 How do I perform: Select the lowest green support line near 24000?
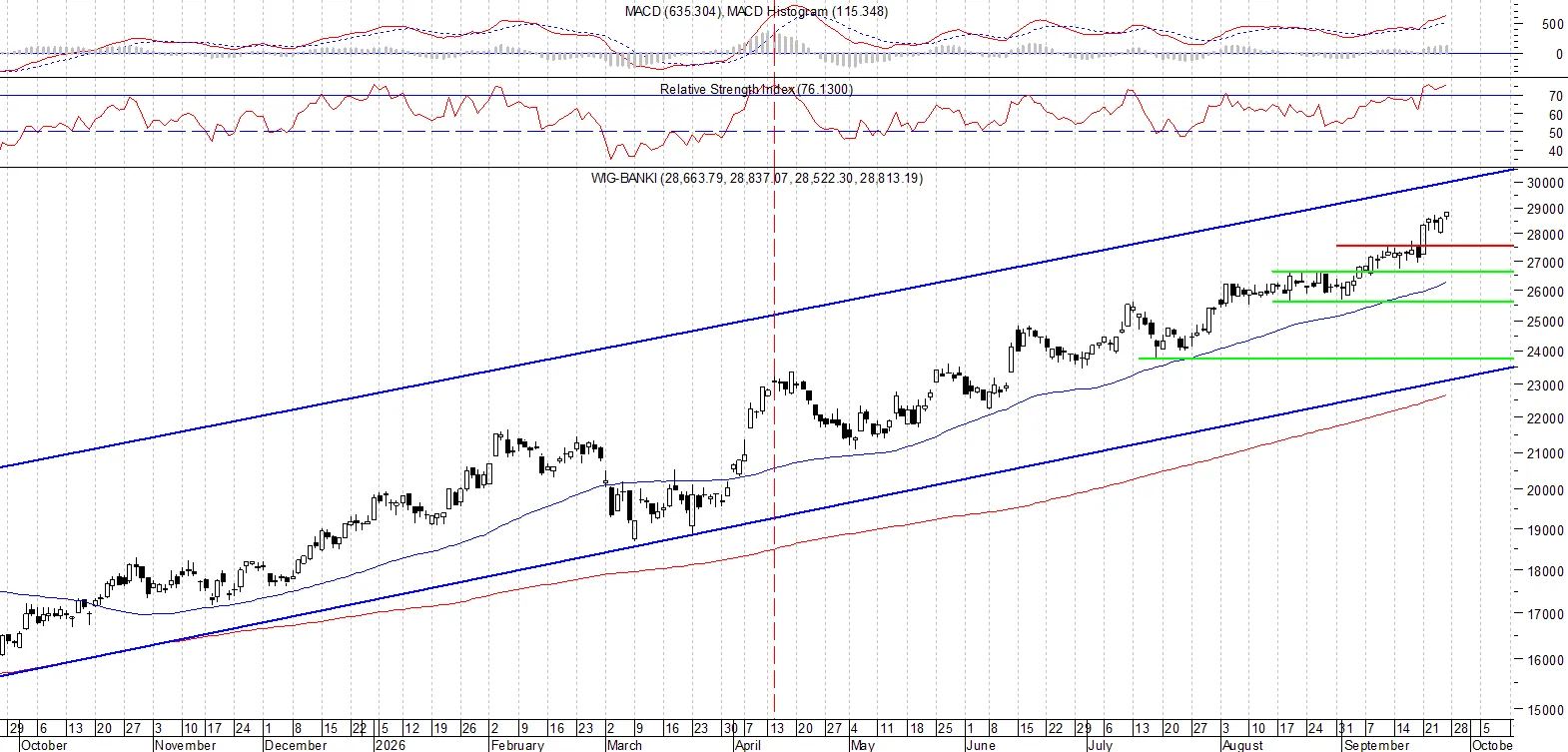pos(1326,358)
